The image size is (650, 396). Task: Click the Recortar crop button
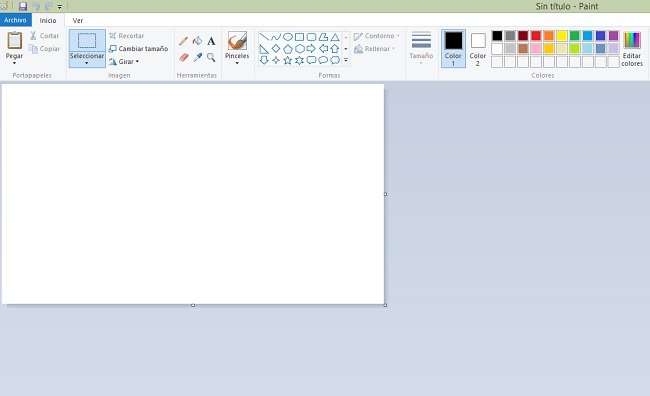tap(126, 36)
